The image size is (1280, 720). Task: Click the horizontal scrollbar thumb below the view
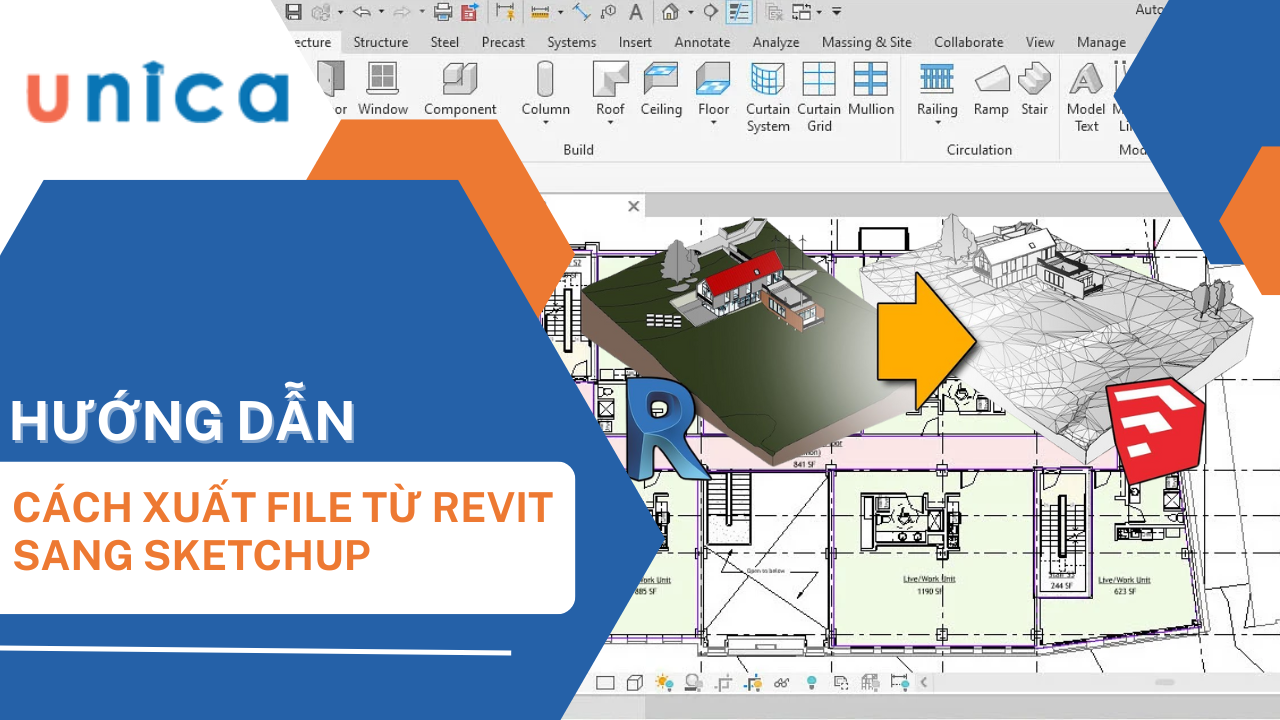1164,683
